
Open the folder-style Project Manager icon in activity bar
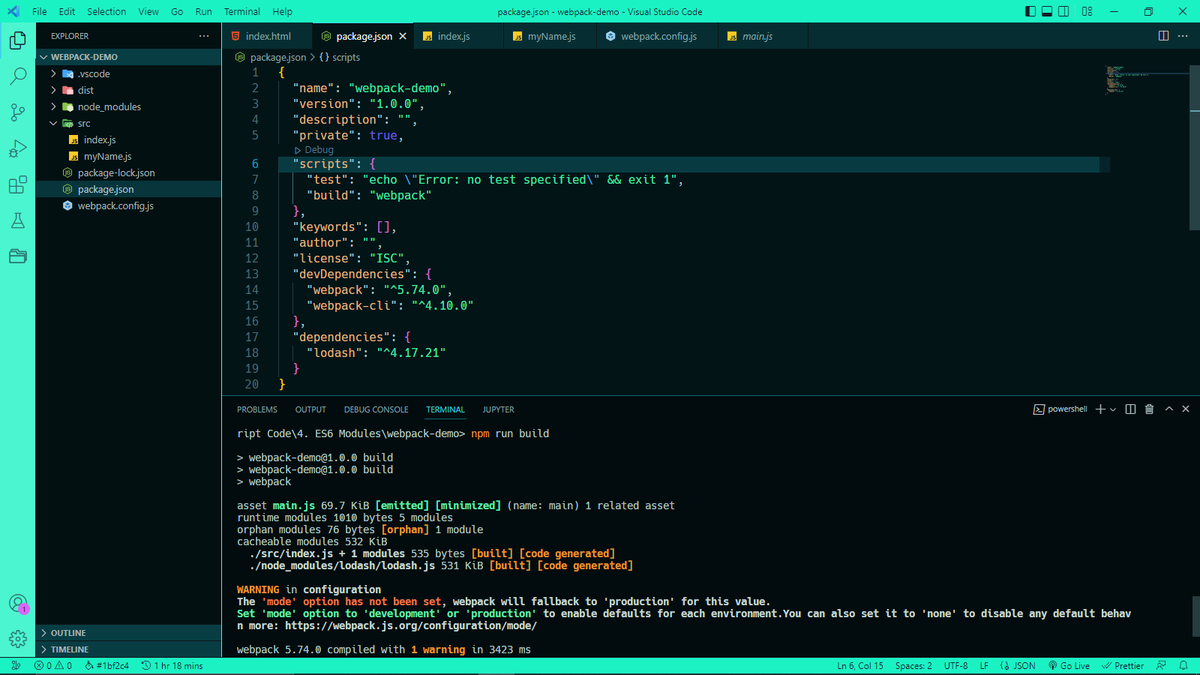tap(17, 256)
